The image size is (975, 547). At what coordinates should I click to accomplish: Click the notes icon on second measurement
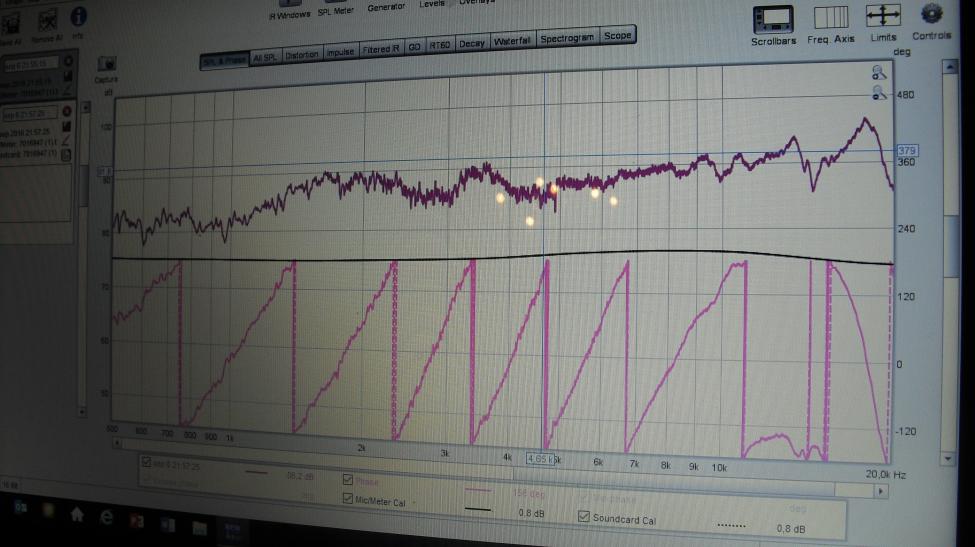coord(66,155)
